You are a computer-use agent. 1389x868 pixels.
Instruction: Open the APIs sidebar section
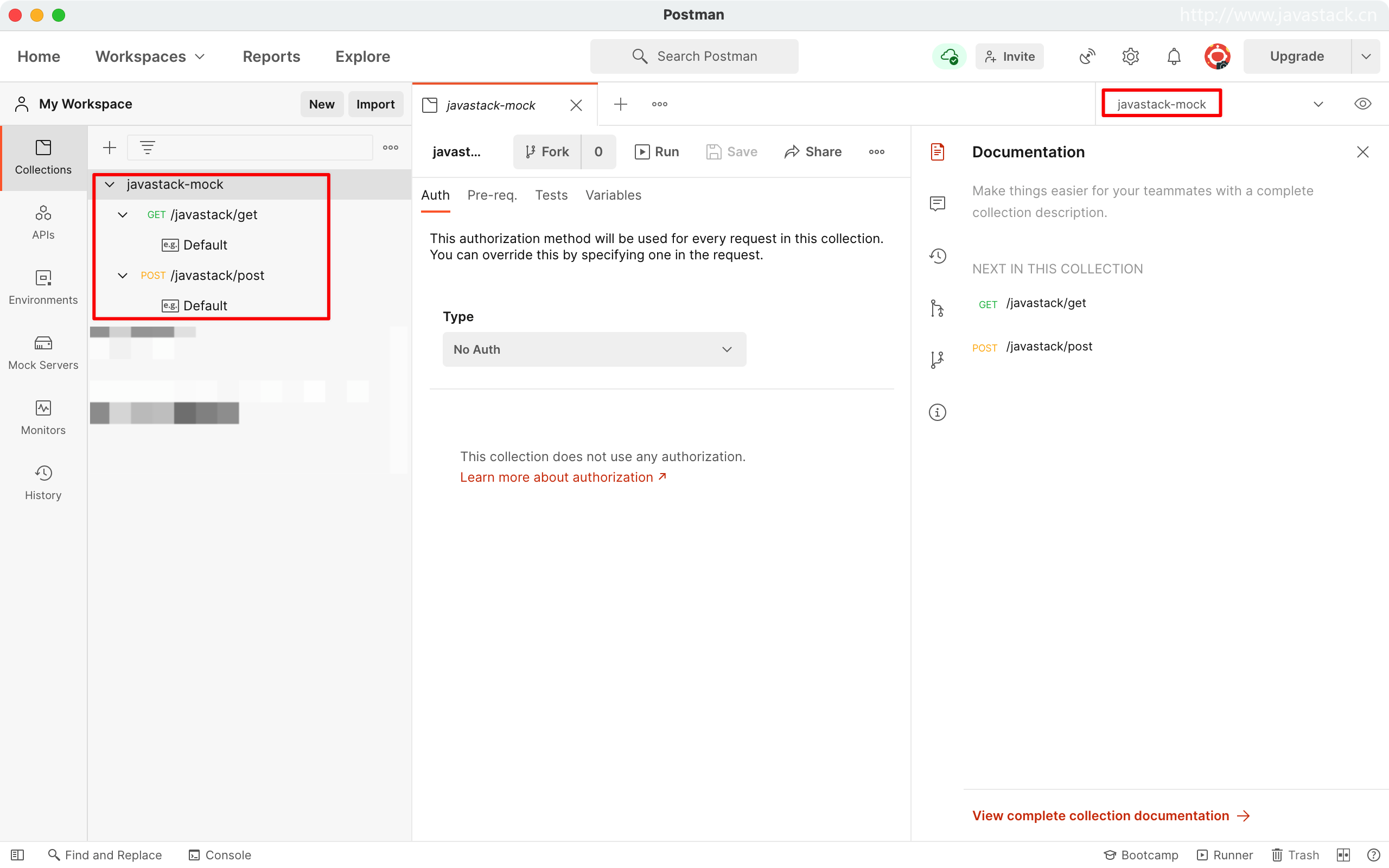tap(43, 222)
